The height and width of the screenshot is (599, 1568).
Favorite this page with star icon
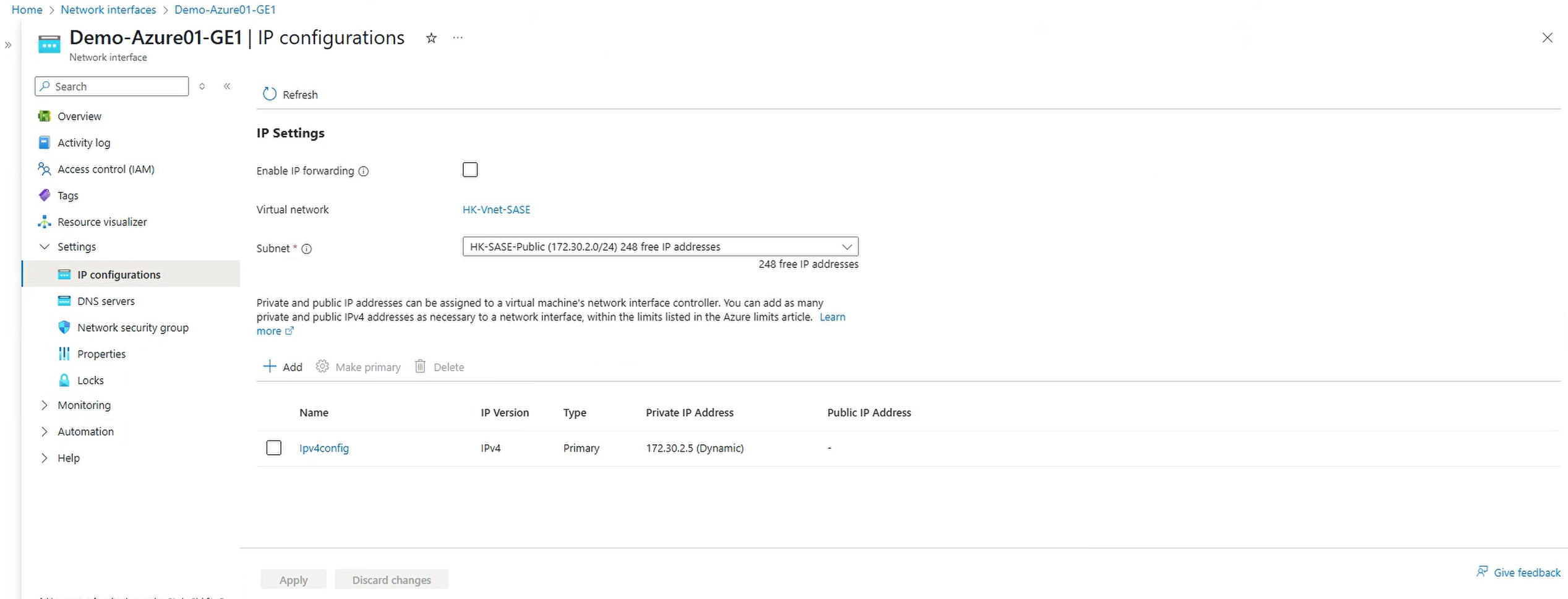coord(431,38)
